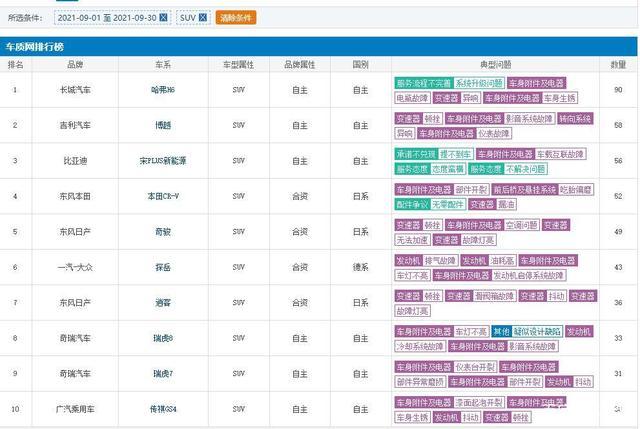Select brand cell 长城汽车

pyautogui.click(x=75, y=90)
